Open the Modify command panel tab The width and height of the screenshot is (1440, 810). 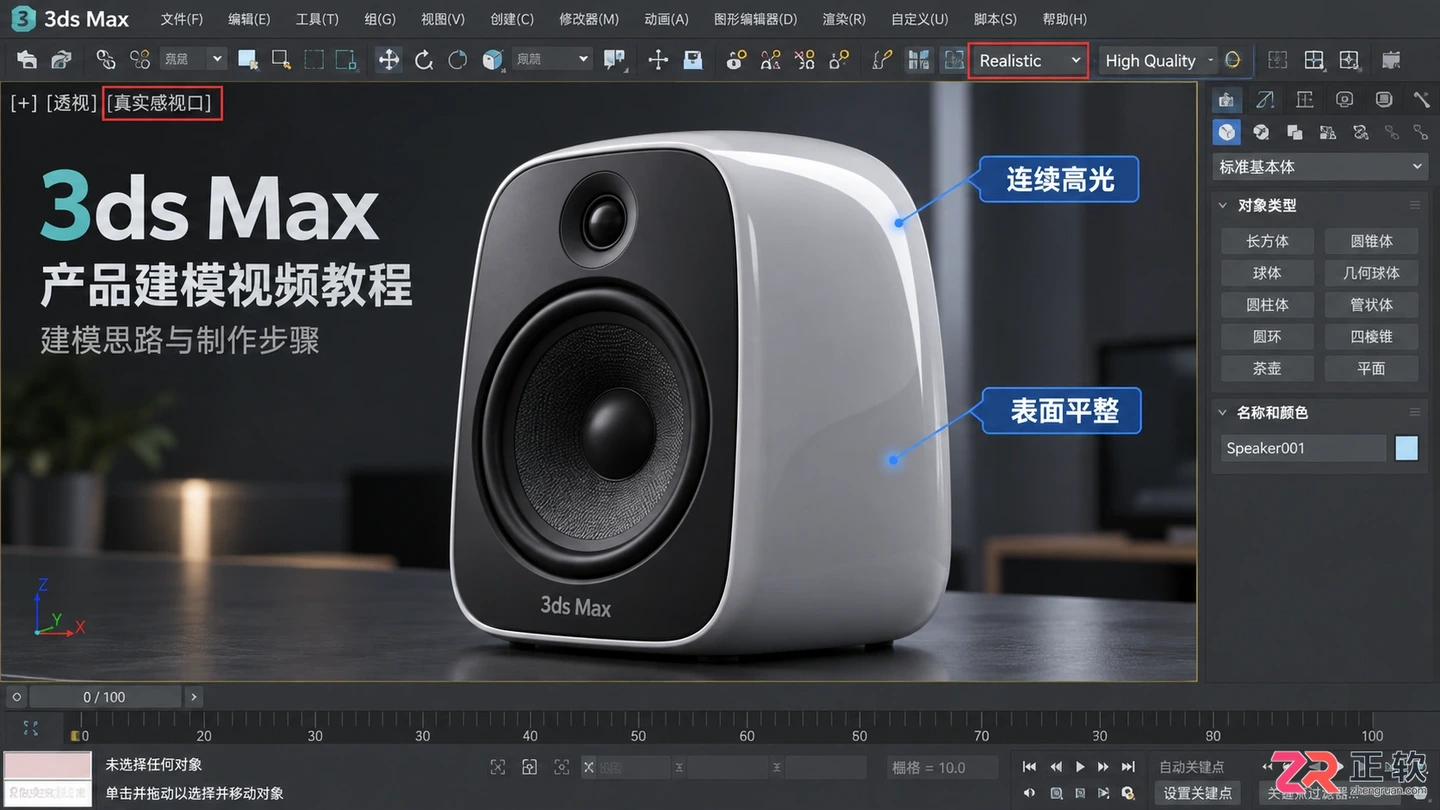[x=1265, y=99]
